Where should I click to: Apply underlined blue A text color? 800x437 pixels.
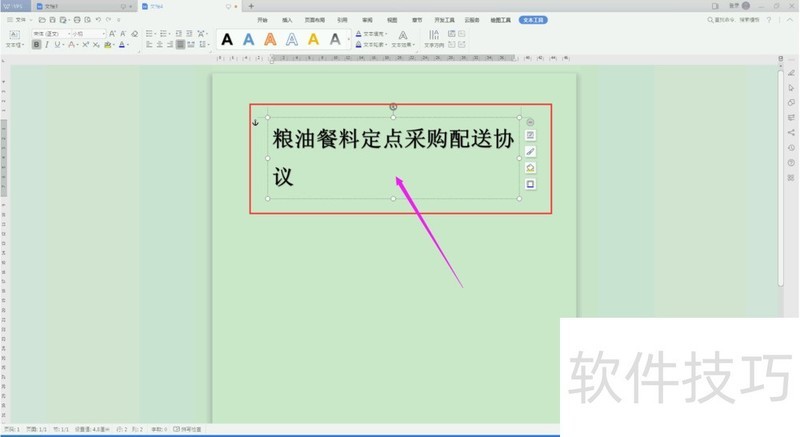[x=123, y=45]
